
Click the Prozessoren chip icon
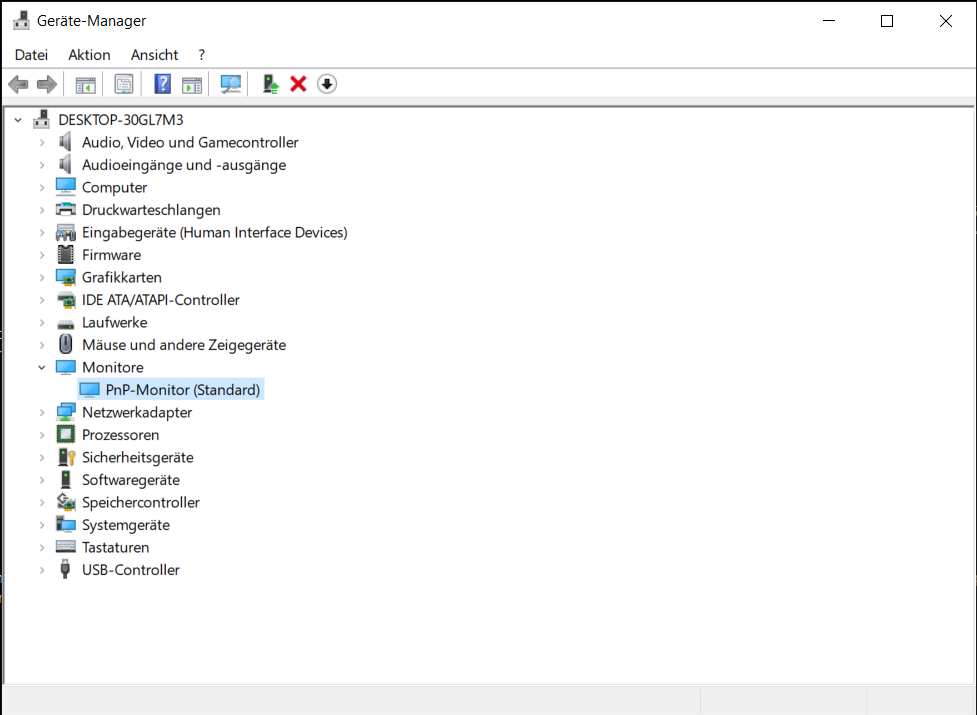65,435
